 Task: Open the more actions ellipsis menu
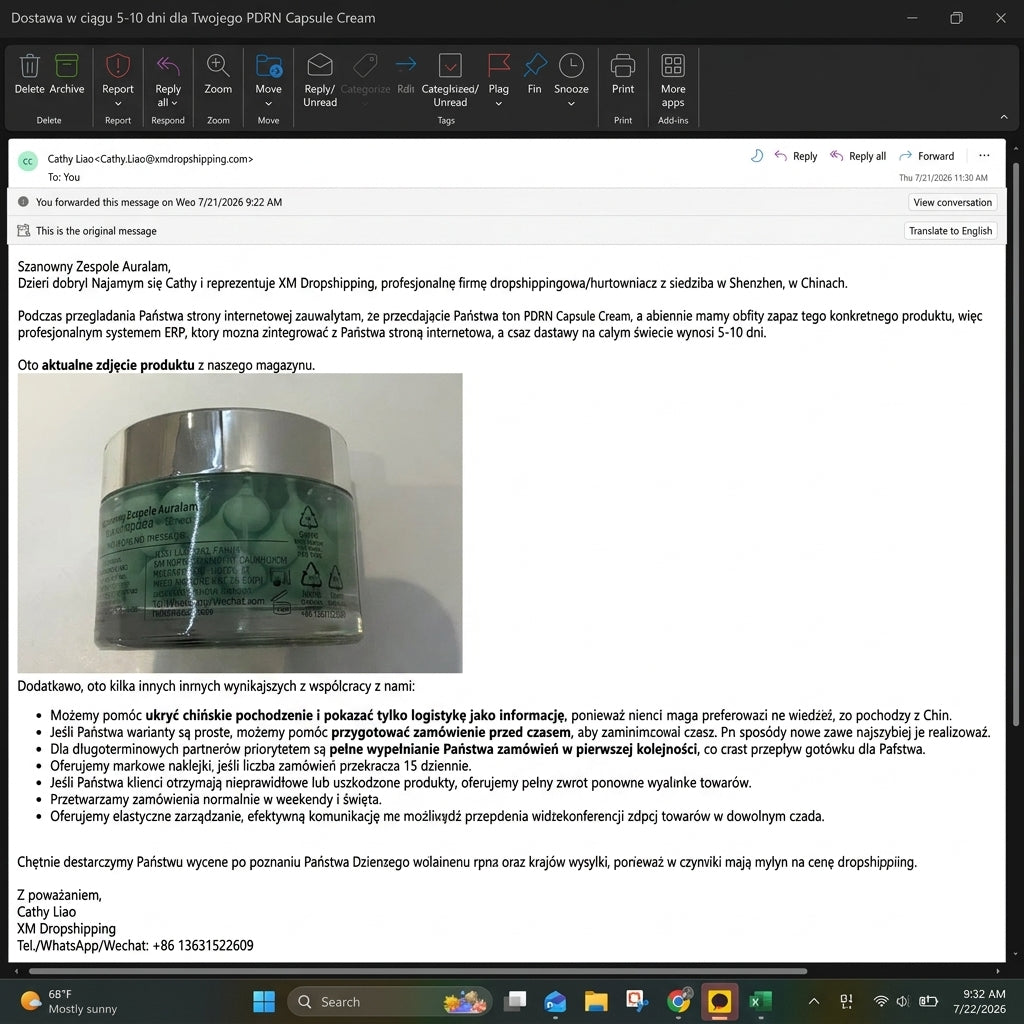tap(984, 155)
